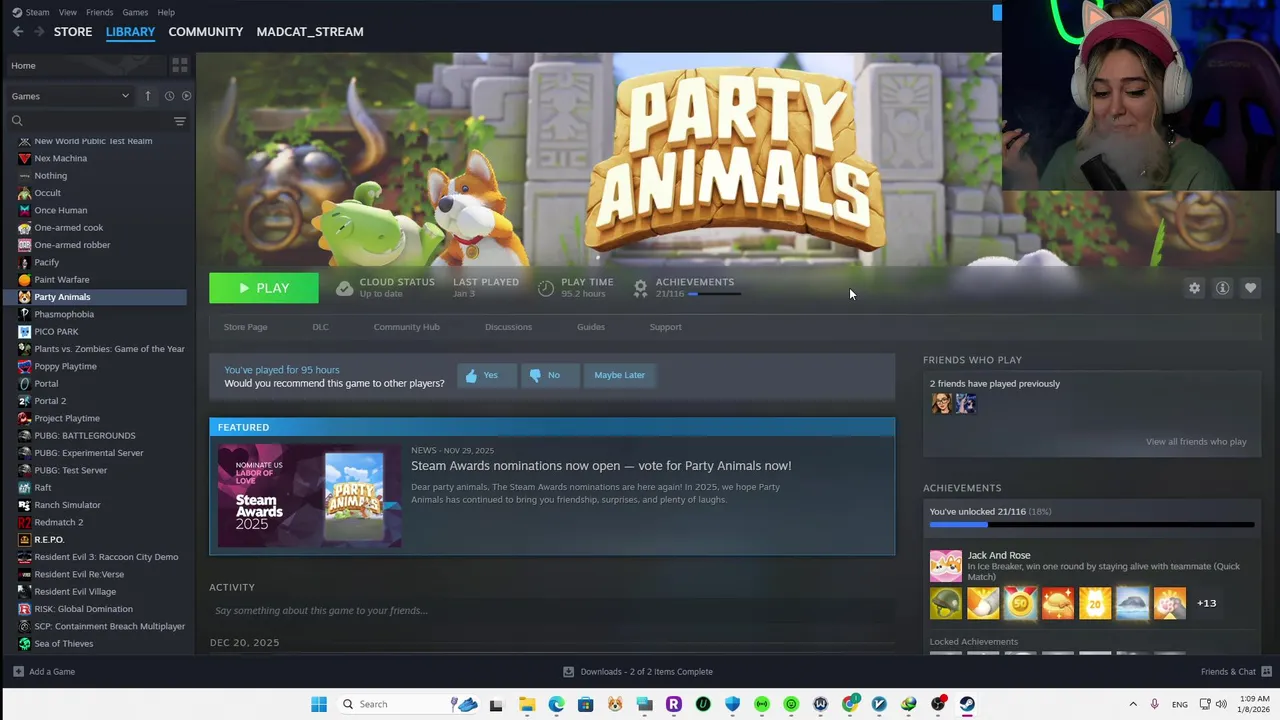This screenshot has width=1280, height=720.
Task: Click the 50 medal achievement badge
Action: click(1020, 603)
